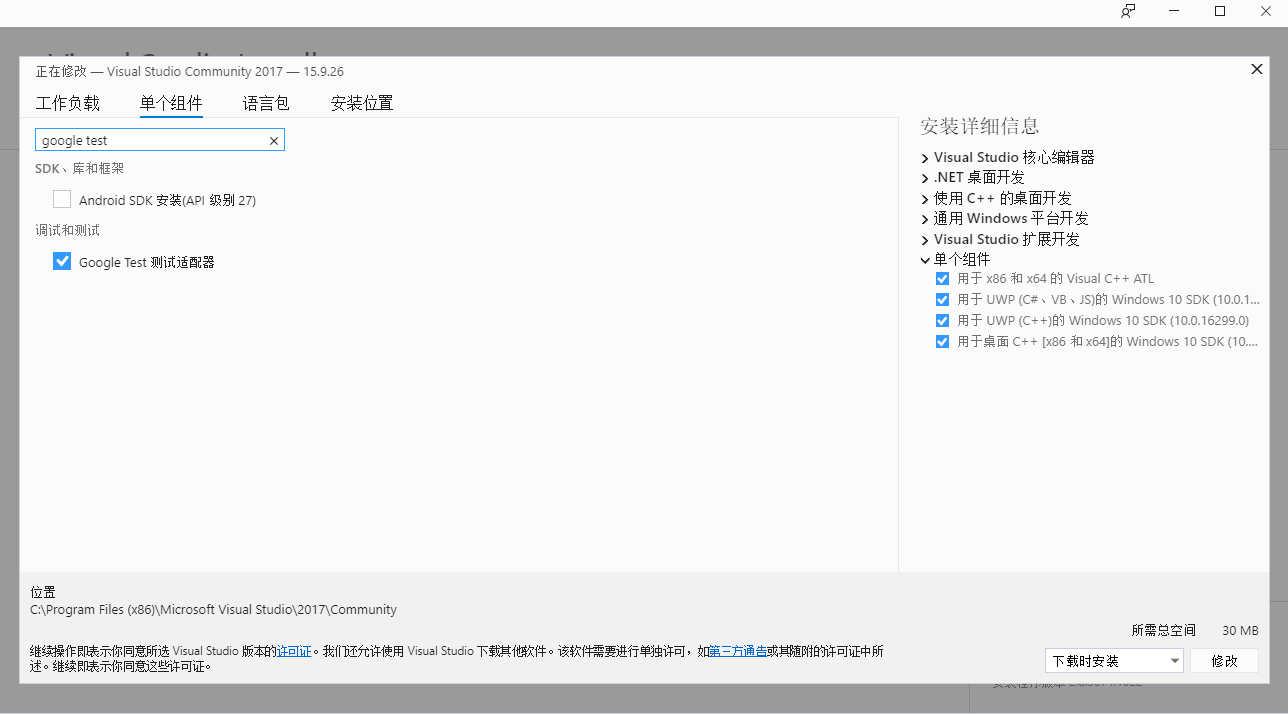Check Android SDK 安装(API 级别 27) checkbox
Screen dimensions: 1288x714
[62, 199]
